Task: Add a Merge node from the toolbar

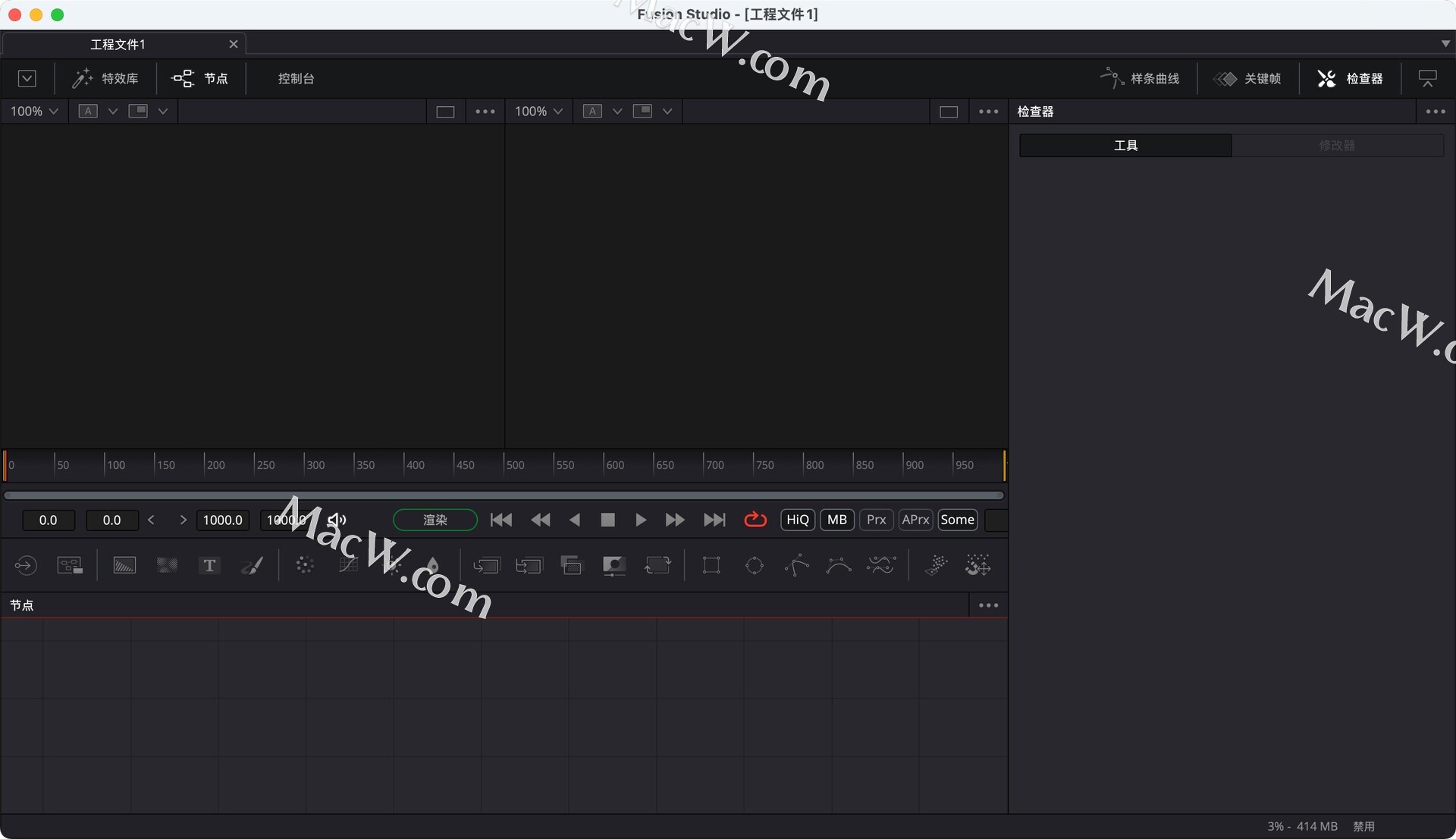Action: (x=487, y=565)
